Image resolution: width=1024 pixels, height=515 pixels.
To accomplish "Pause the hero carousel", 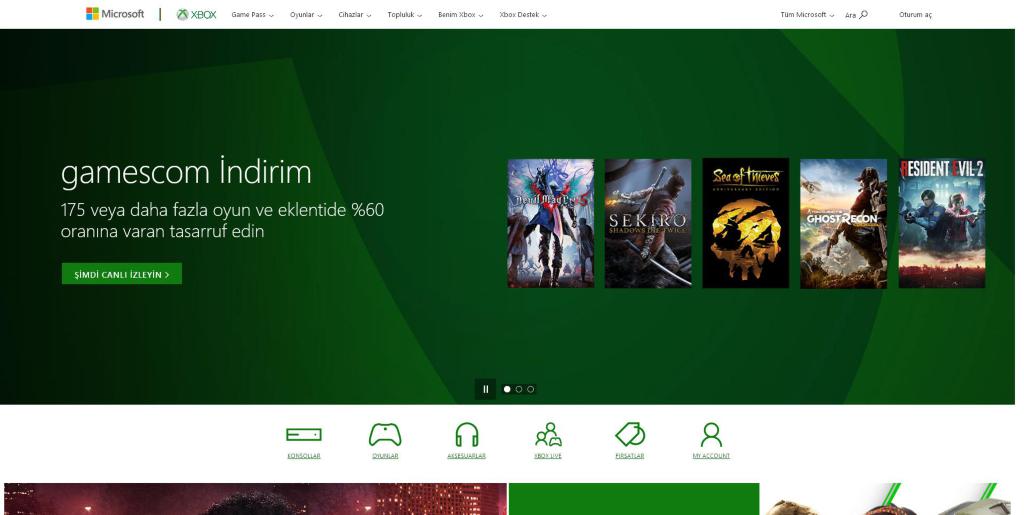I will pos(485,389).
